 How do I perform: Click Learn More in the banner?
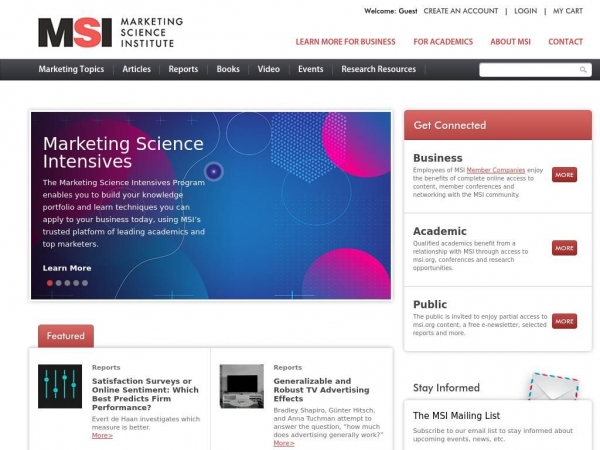click(x=67, y=268)
